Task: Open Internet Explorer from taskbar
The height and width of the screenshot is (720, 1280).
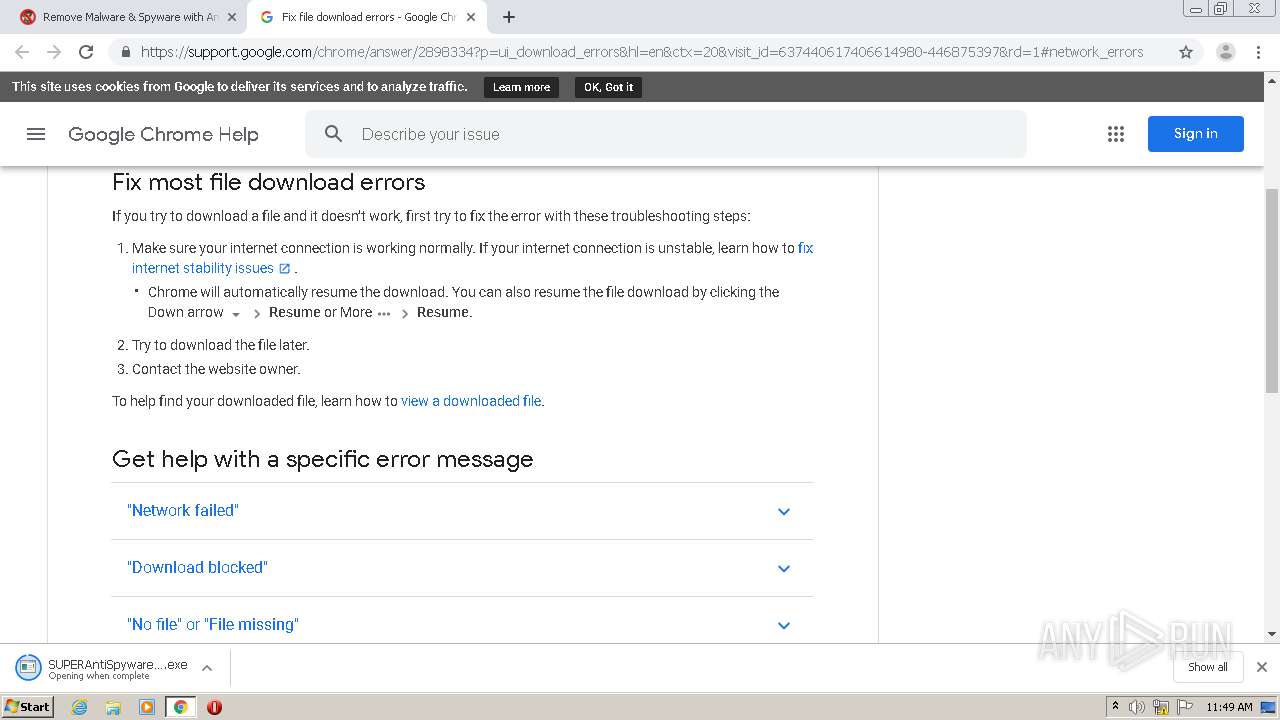Action: point(80,707)
